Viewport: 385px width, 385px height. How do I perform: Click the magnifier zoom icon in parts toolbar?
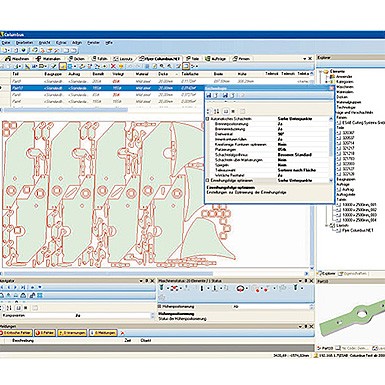pyautogui.click(x=162, y=66)
